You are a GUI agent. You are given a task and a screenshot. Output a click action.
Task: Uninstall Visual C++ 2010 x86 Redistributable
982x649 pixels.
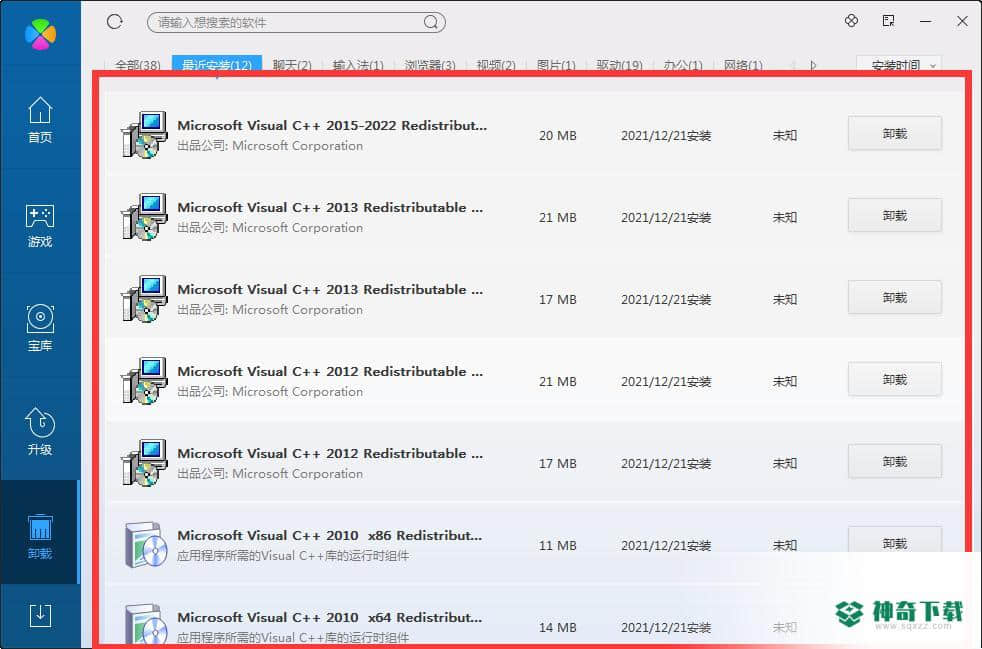(x=894, y=539)
